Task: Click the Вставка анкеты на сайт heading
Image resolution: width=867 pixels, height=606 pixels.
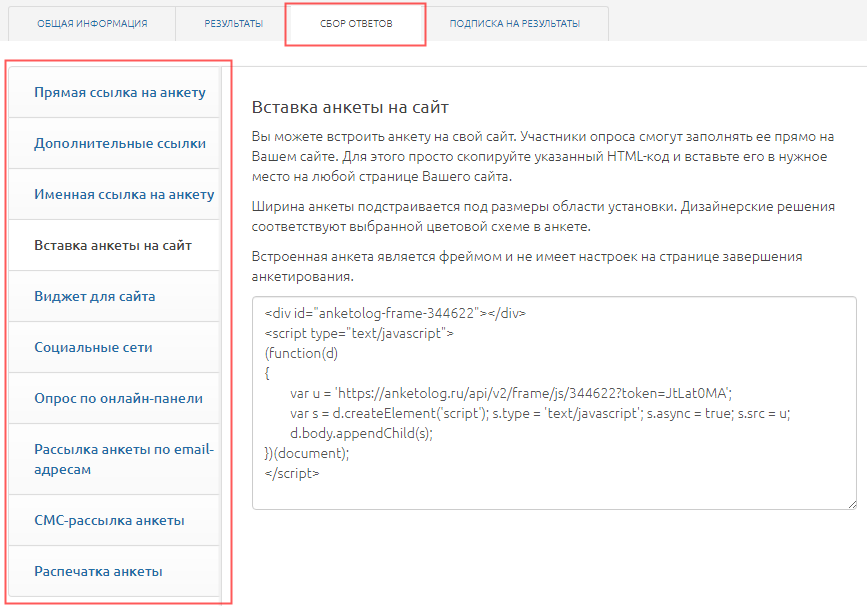Action: (351, 108)
